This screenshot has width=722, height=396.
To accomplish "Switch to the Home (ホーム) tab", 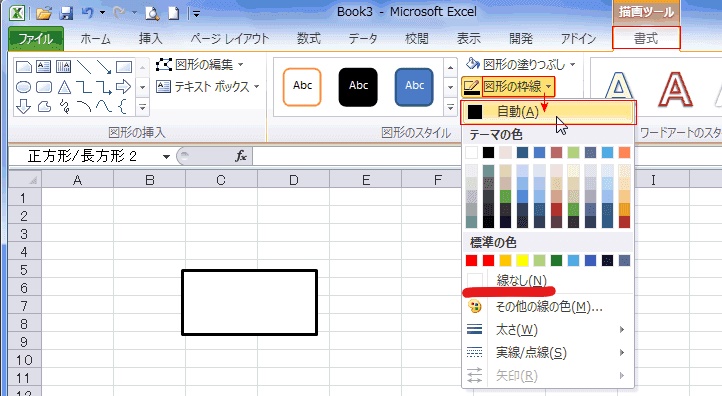I will click(x=96, y=39).
